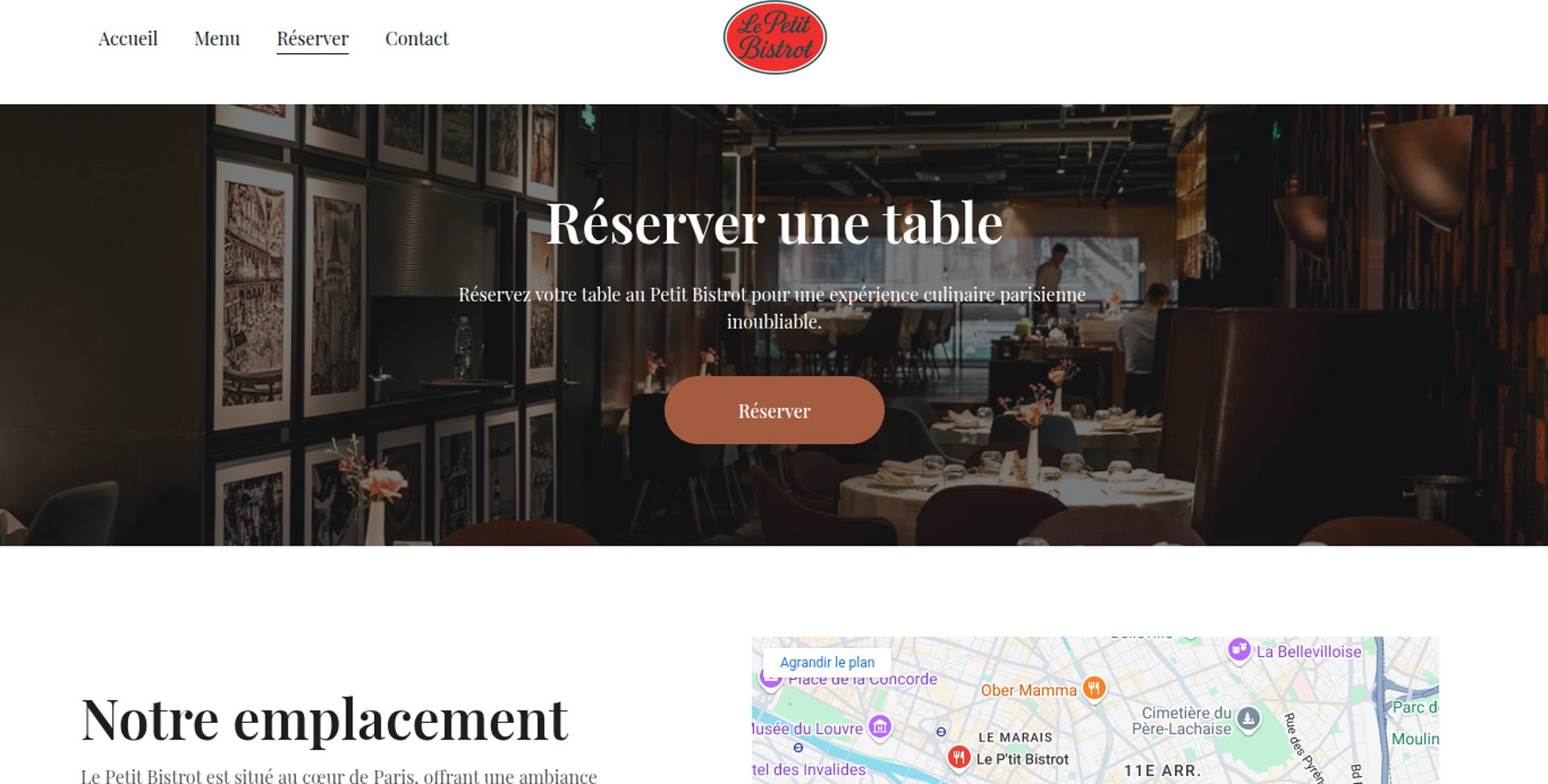The width and height of the screenshot is (1548, 784).
Task: Click the La Bellevilloise map label
Action: [x=1309, y=652]
